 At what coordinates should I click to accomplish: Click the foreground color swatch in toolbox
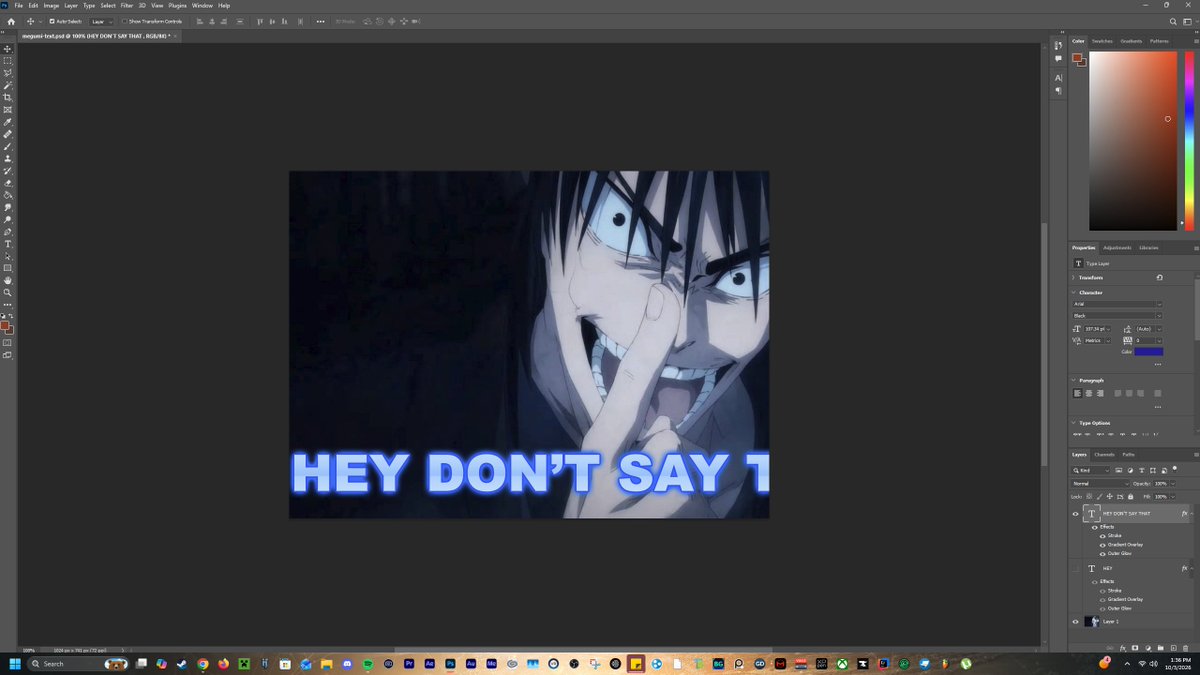click(6, 325)
